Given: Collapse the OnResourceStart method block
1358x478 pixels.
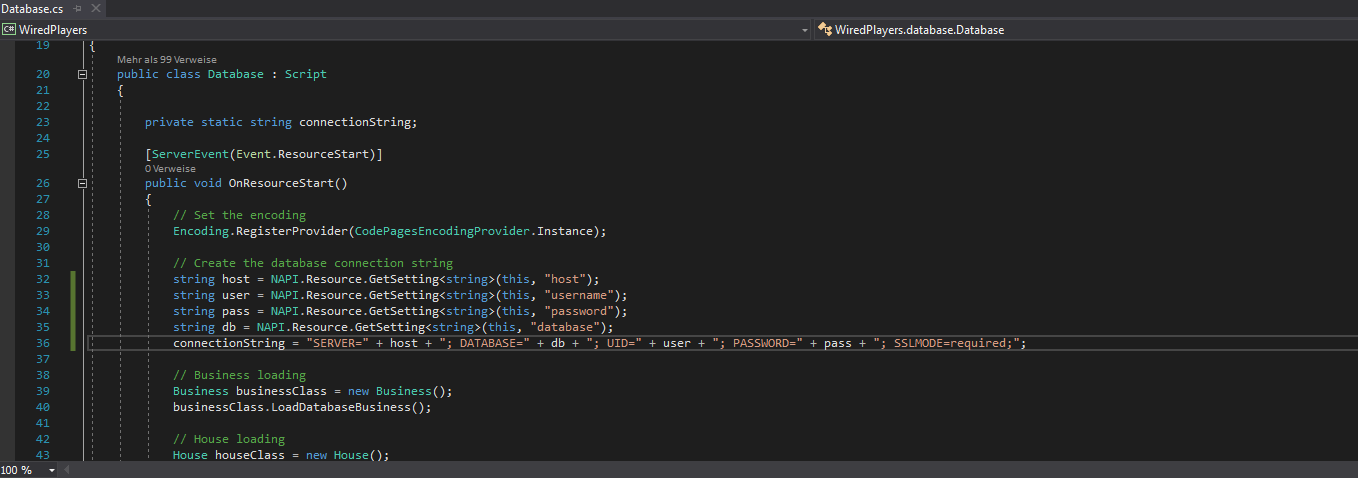Looking at the screenshot, I should click(x=83, y=184).
